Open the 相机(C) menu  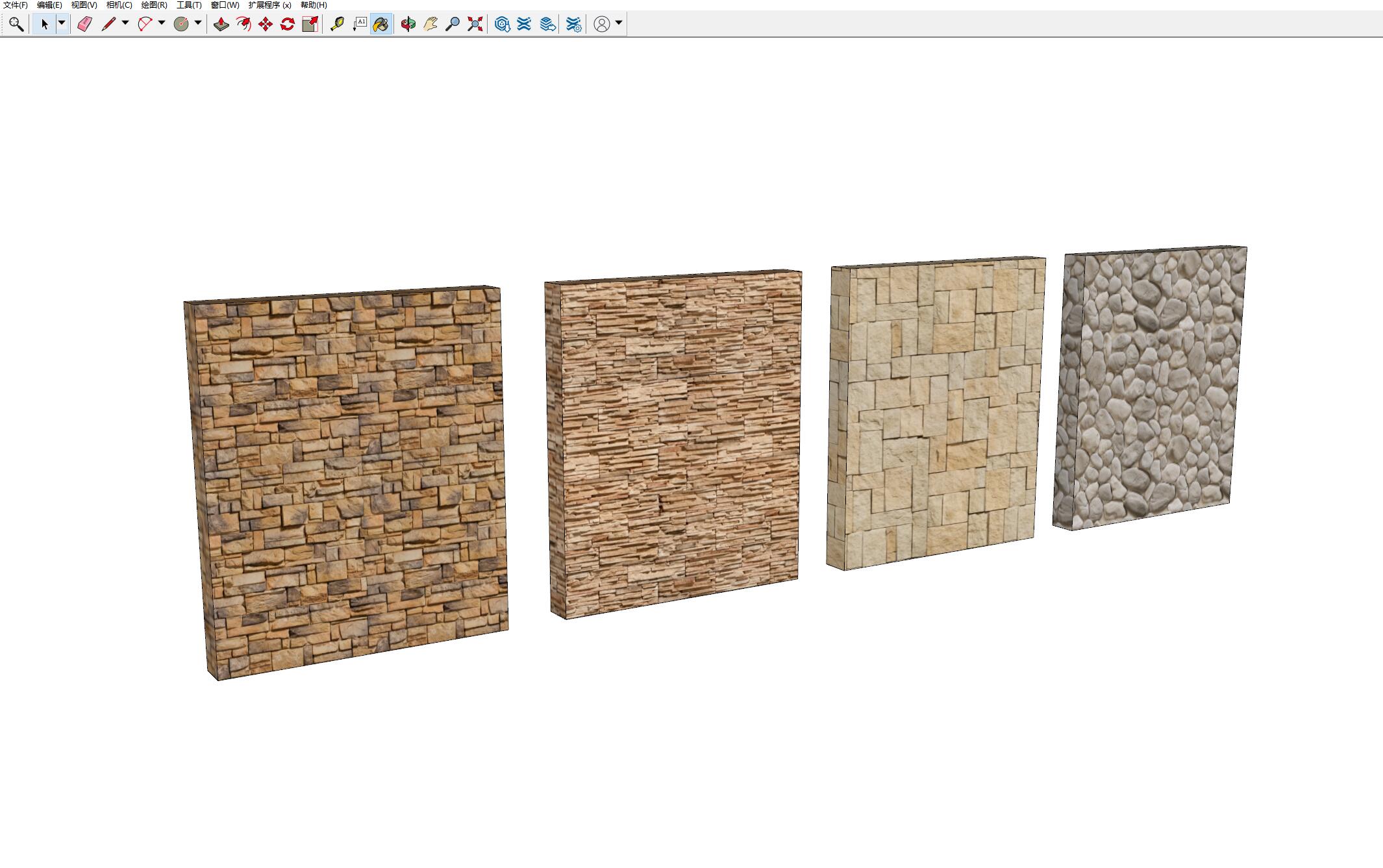[x=119, y=5]
